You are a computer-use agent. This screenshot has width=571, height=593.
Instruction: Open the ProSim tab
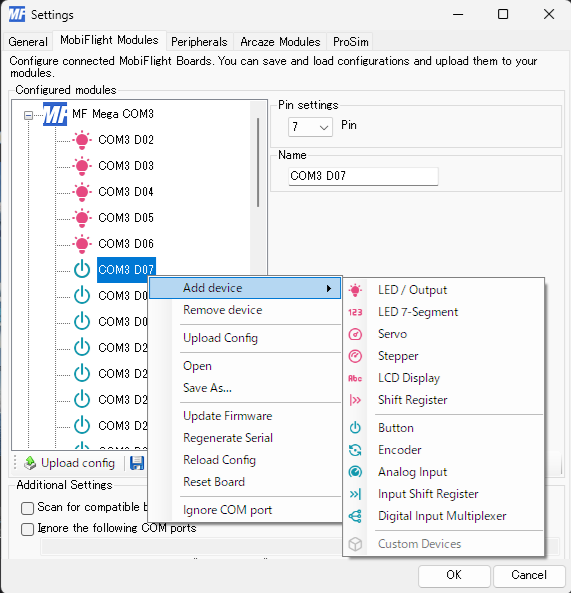pyautogui.click(x=351, y=42)
